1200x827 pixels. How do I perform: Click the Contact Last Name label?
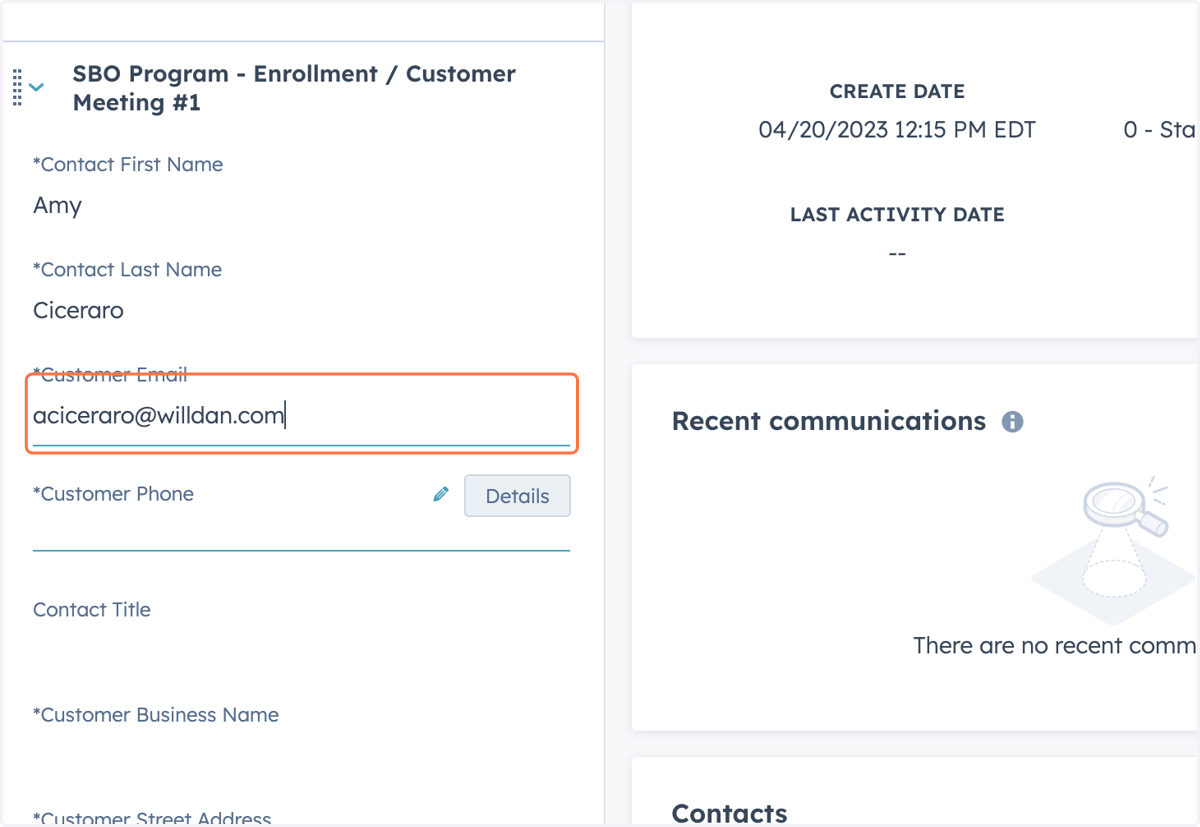tap(128, 270)
